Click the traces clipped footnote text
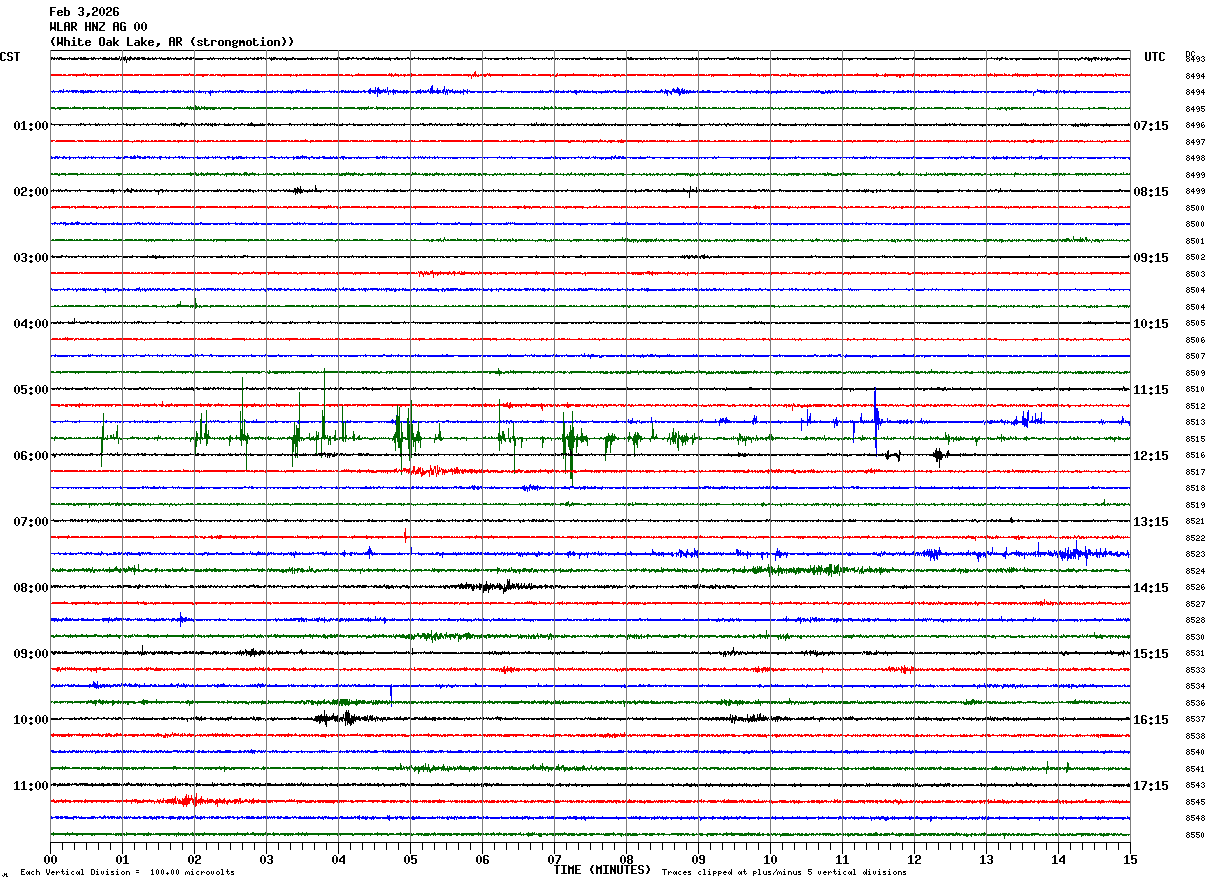Viewport: 1210px width, 886px height. 784,872
